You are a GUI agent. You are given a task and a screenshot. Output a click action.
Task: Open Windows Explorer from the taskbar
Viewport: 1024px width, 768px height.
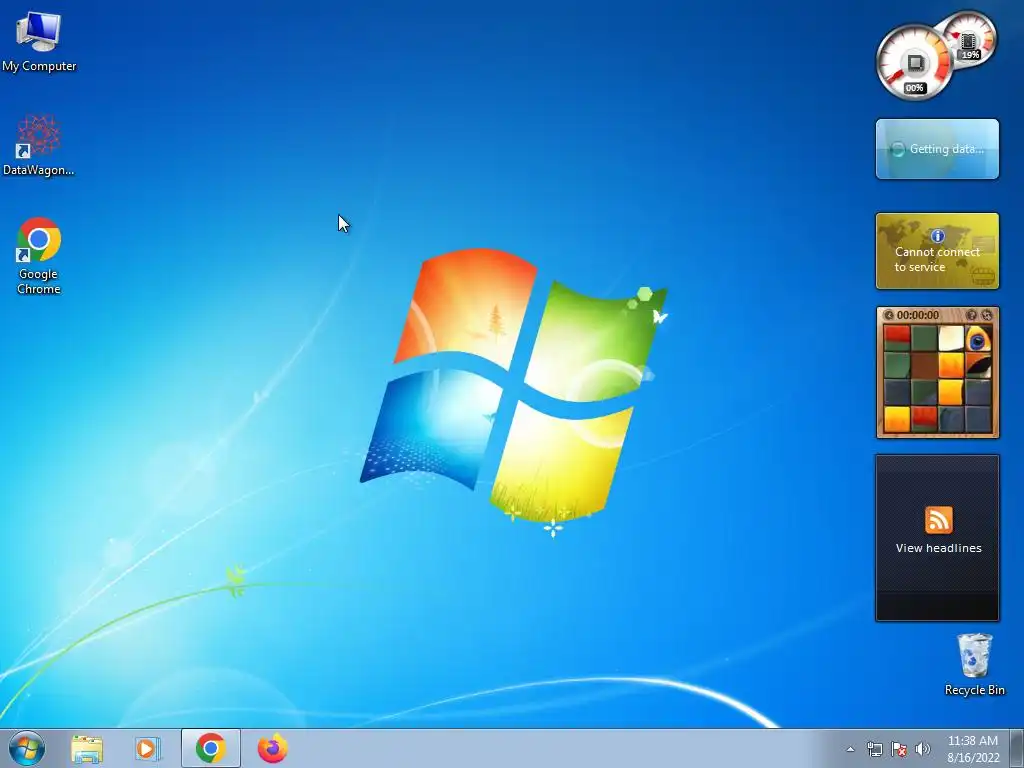pyautogui.click(x=87, y=748)
